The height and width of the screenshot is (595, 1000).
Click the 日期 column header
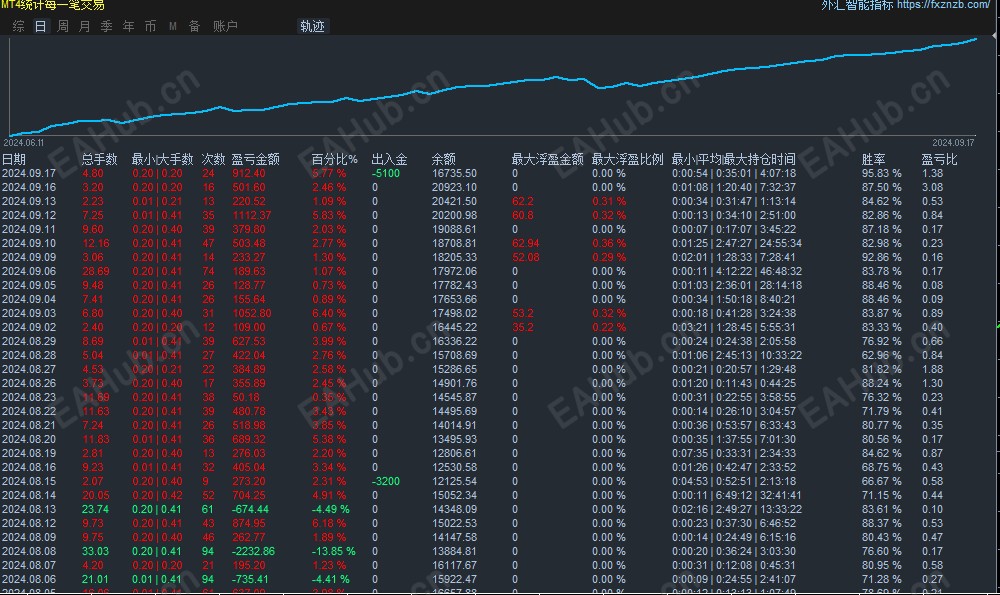pos(13,159)
